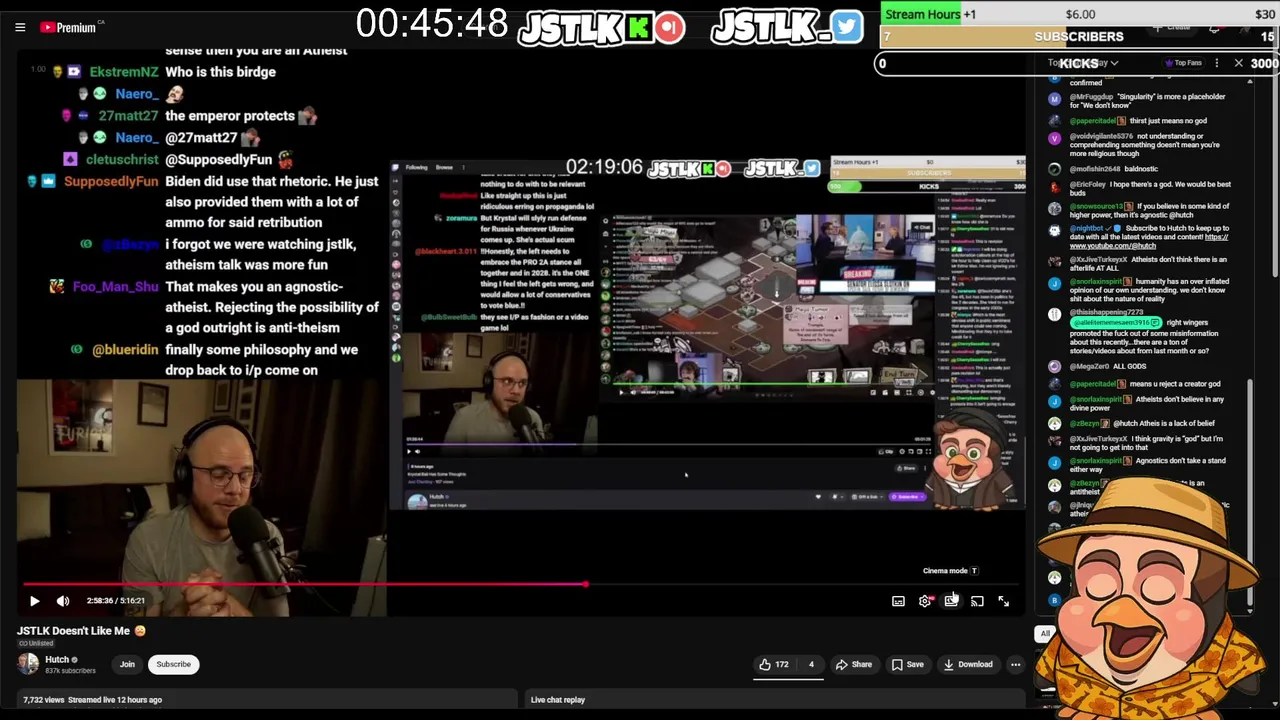Click the video title JSTLK Doesn't Like Me
The width and height of the screenshot is (1280, 720).
[x=81, y=631]
